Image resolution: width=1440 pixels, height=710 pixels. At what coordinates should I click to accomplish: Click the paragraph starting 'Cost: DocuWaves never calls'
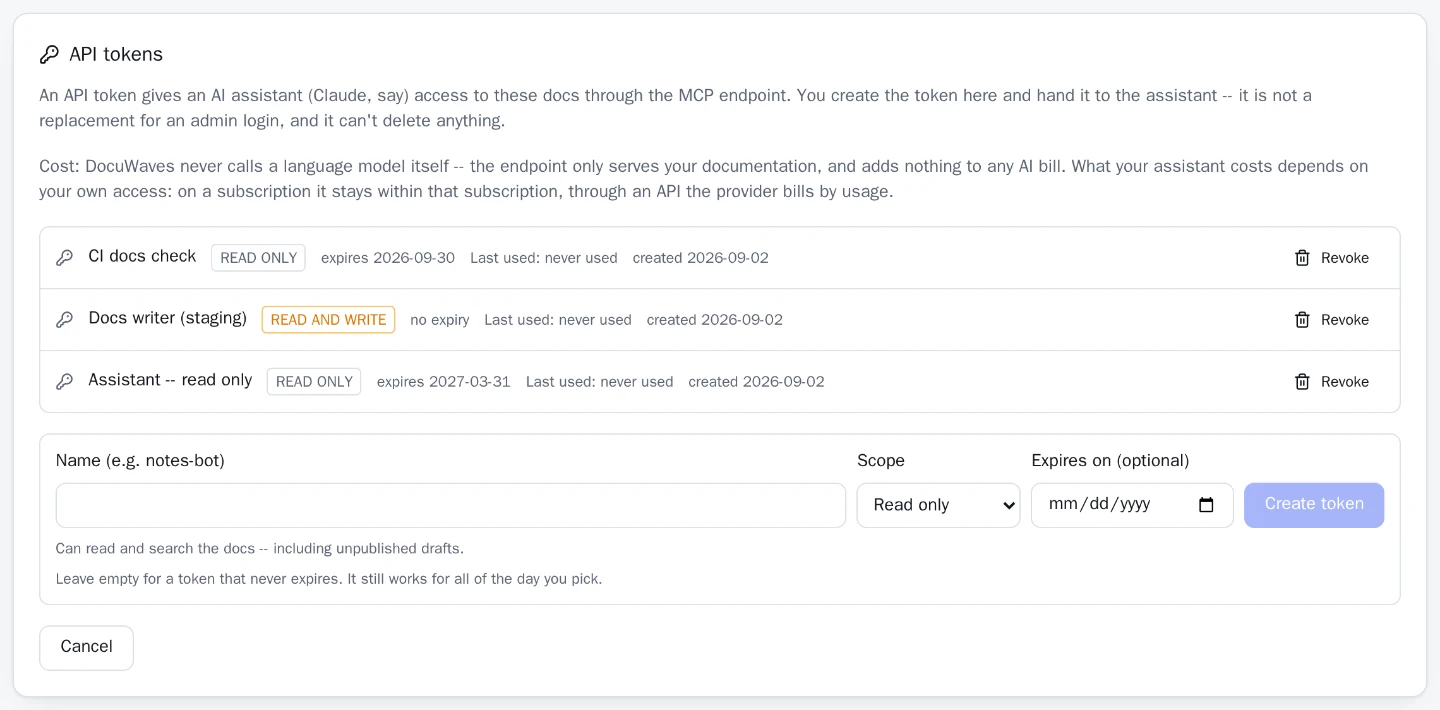coord(704,179)
